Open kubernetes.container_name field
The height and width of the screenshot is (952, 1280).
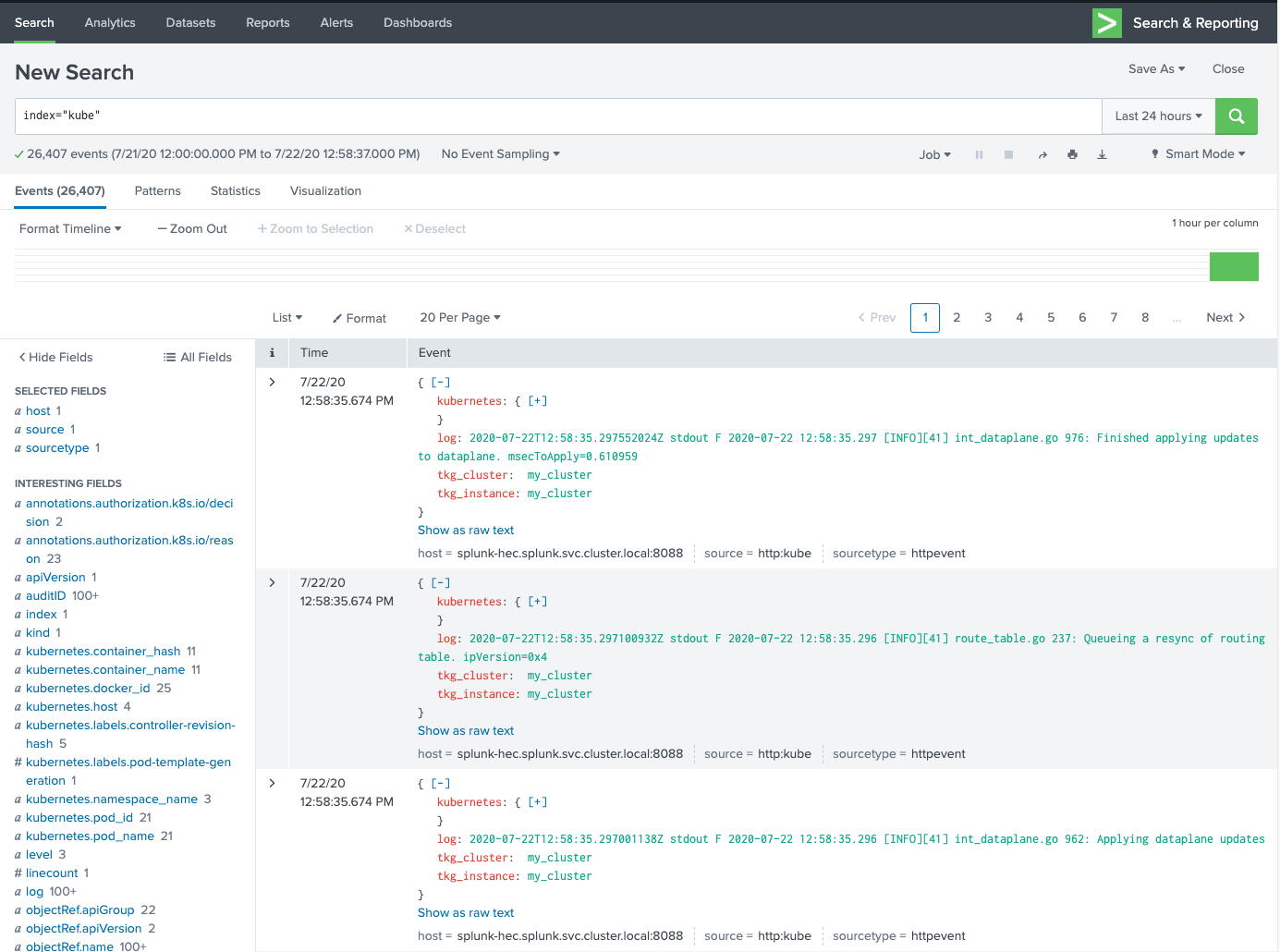tap(105, 670)
